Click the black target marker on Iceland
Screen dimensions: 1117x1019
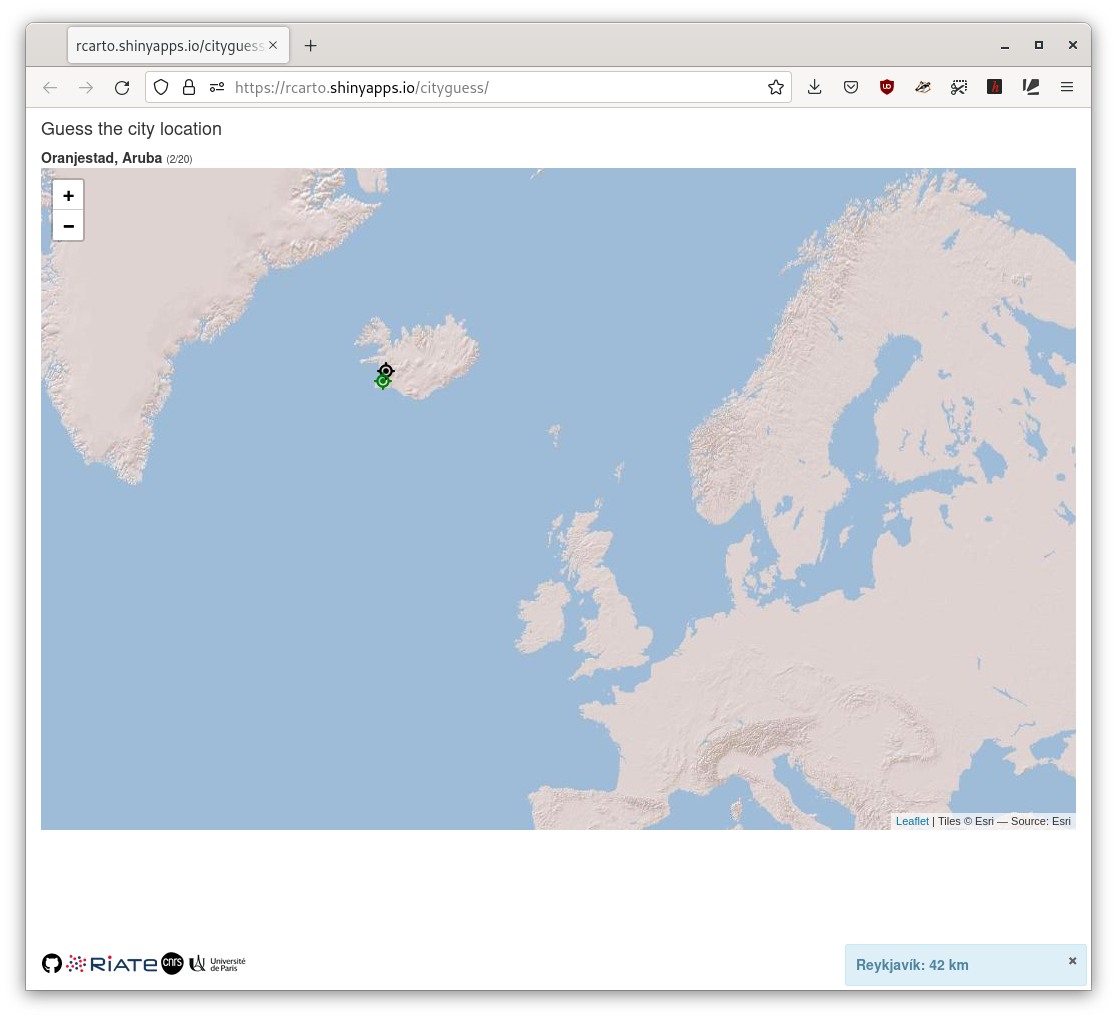[386, 371]
